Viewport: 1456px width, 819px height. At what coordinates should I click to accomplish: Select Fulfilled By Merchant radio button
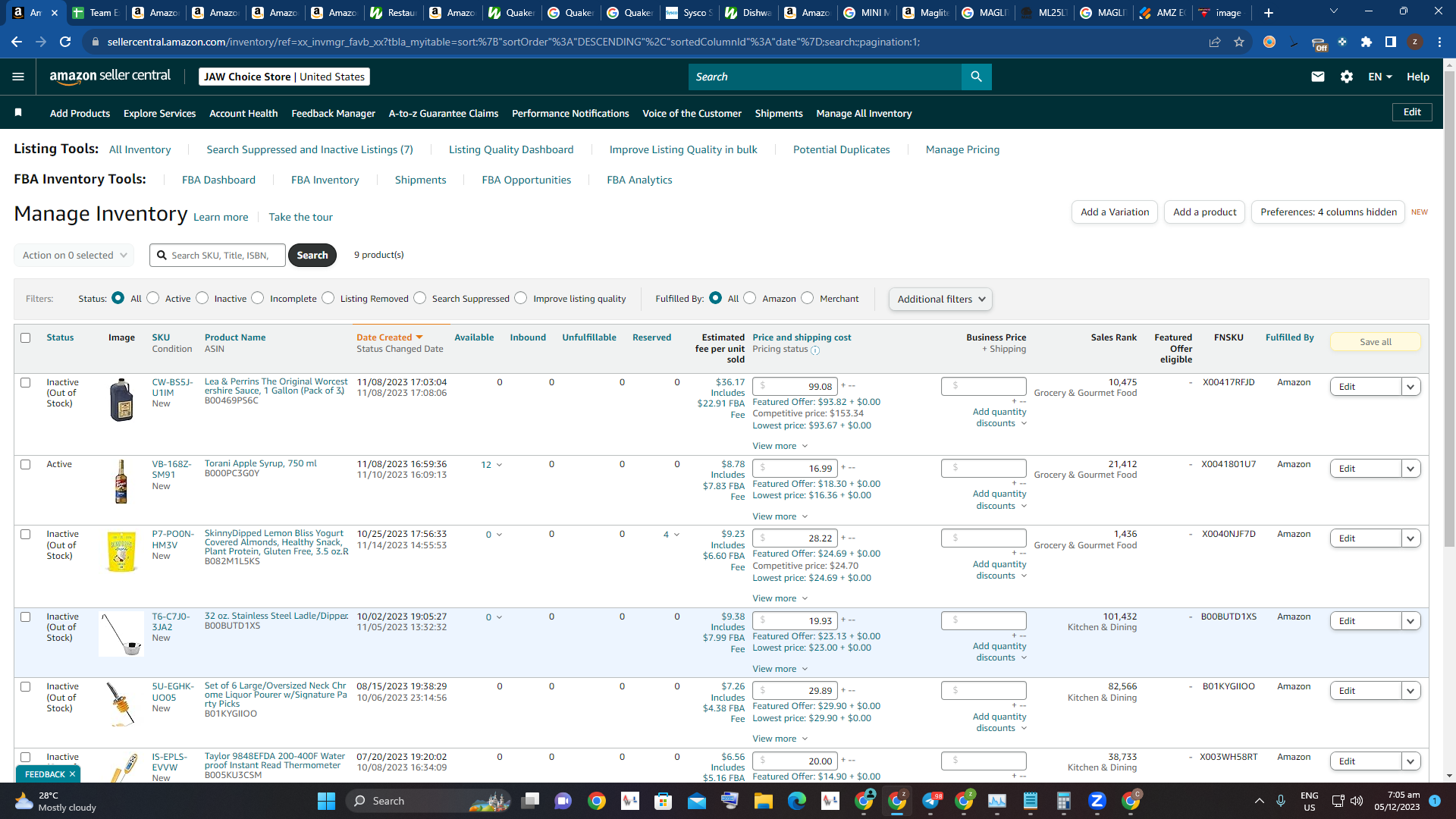pyautogui.click(x=808, y=298)
